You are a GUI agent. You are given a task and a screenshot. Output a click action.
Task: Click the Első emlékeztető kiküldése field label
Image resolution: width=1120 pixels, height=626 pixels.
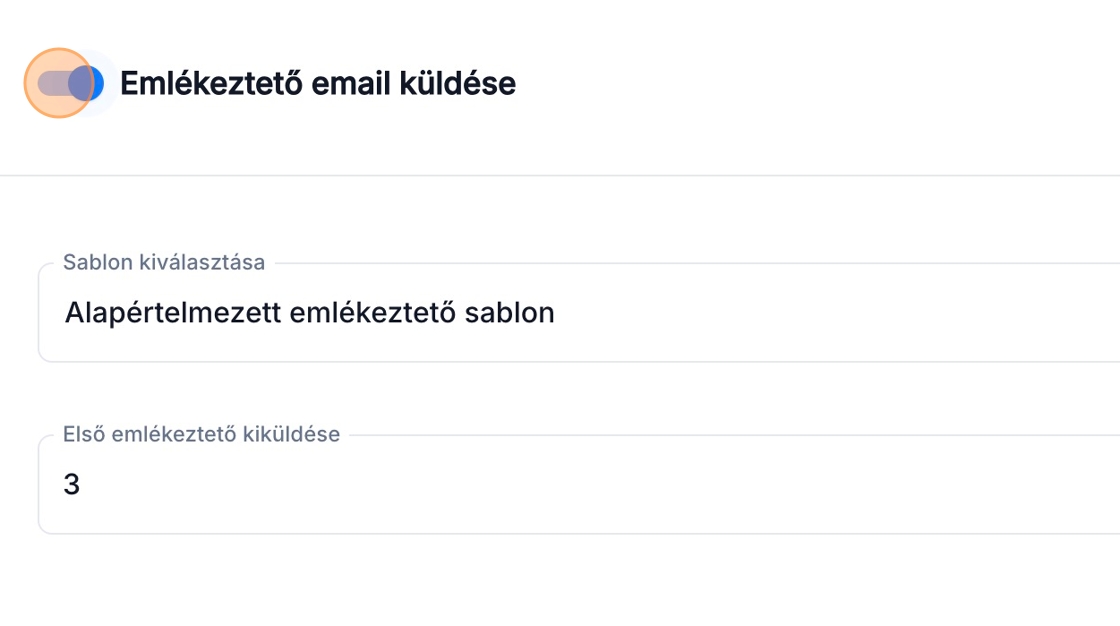click(201, 434)
